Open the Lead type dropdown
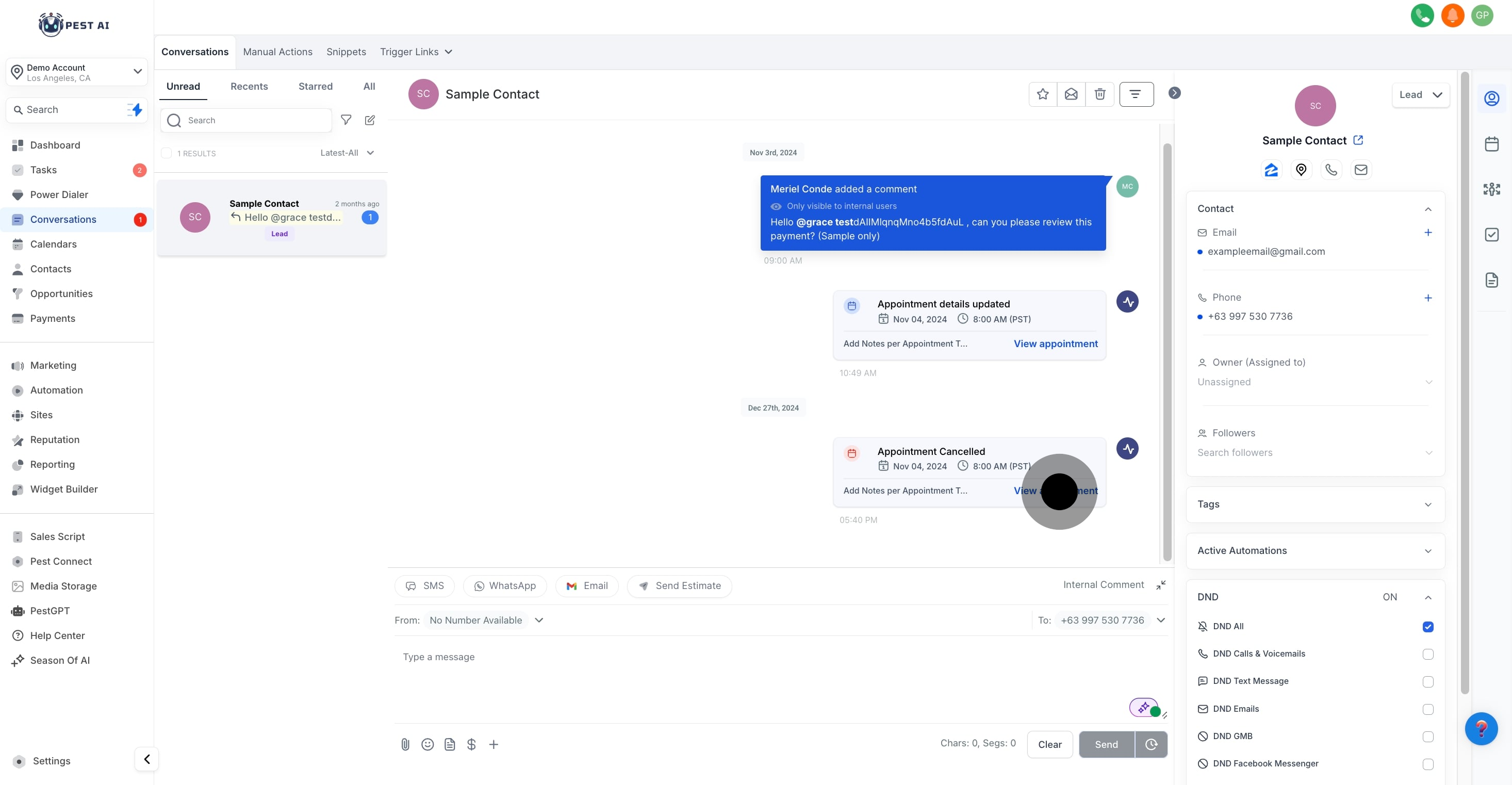1512x785 pixels. (1420, 94)
